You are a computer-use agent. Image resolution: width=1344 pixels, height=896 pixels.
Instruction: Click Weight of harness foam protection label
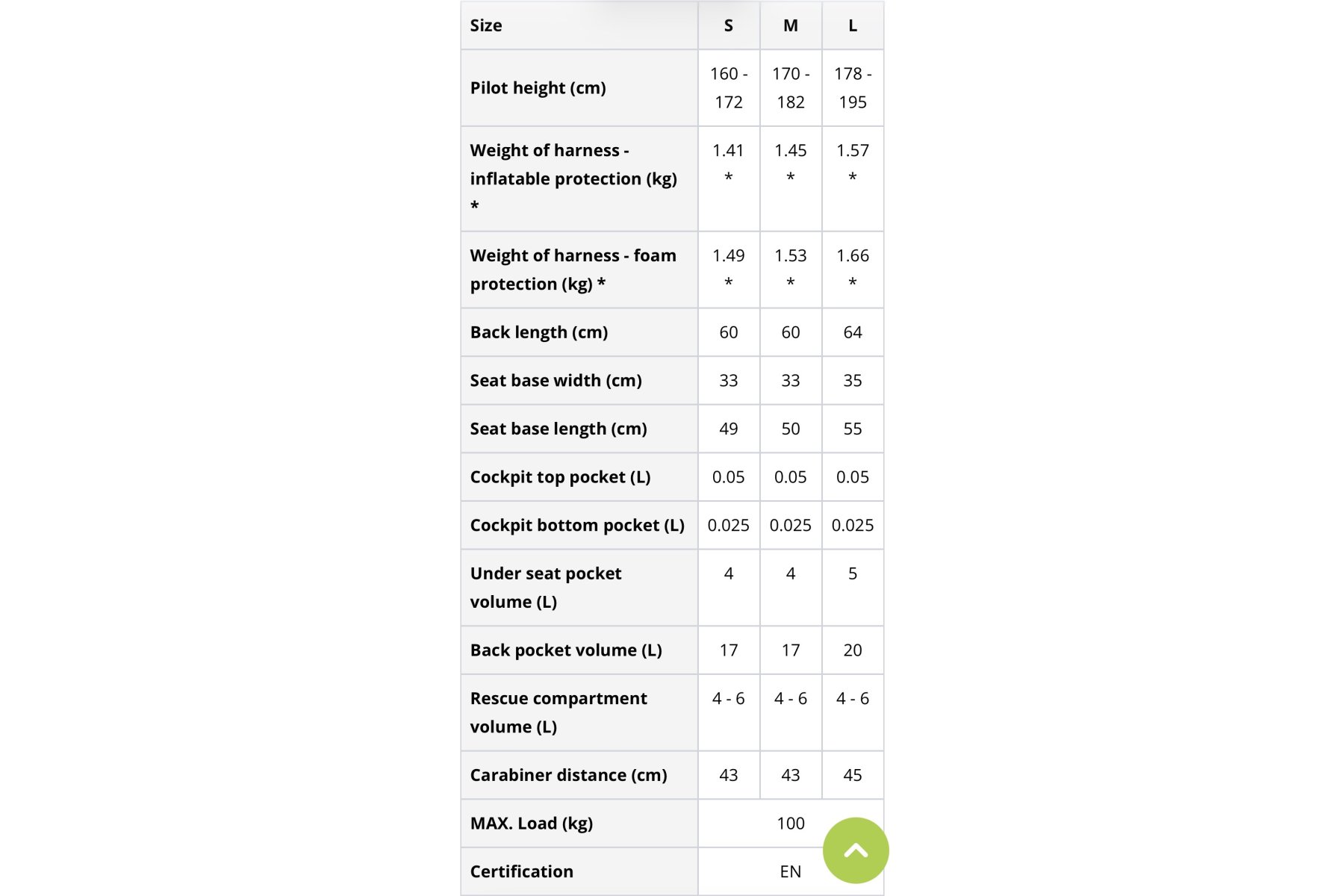pos(573,270)
